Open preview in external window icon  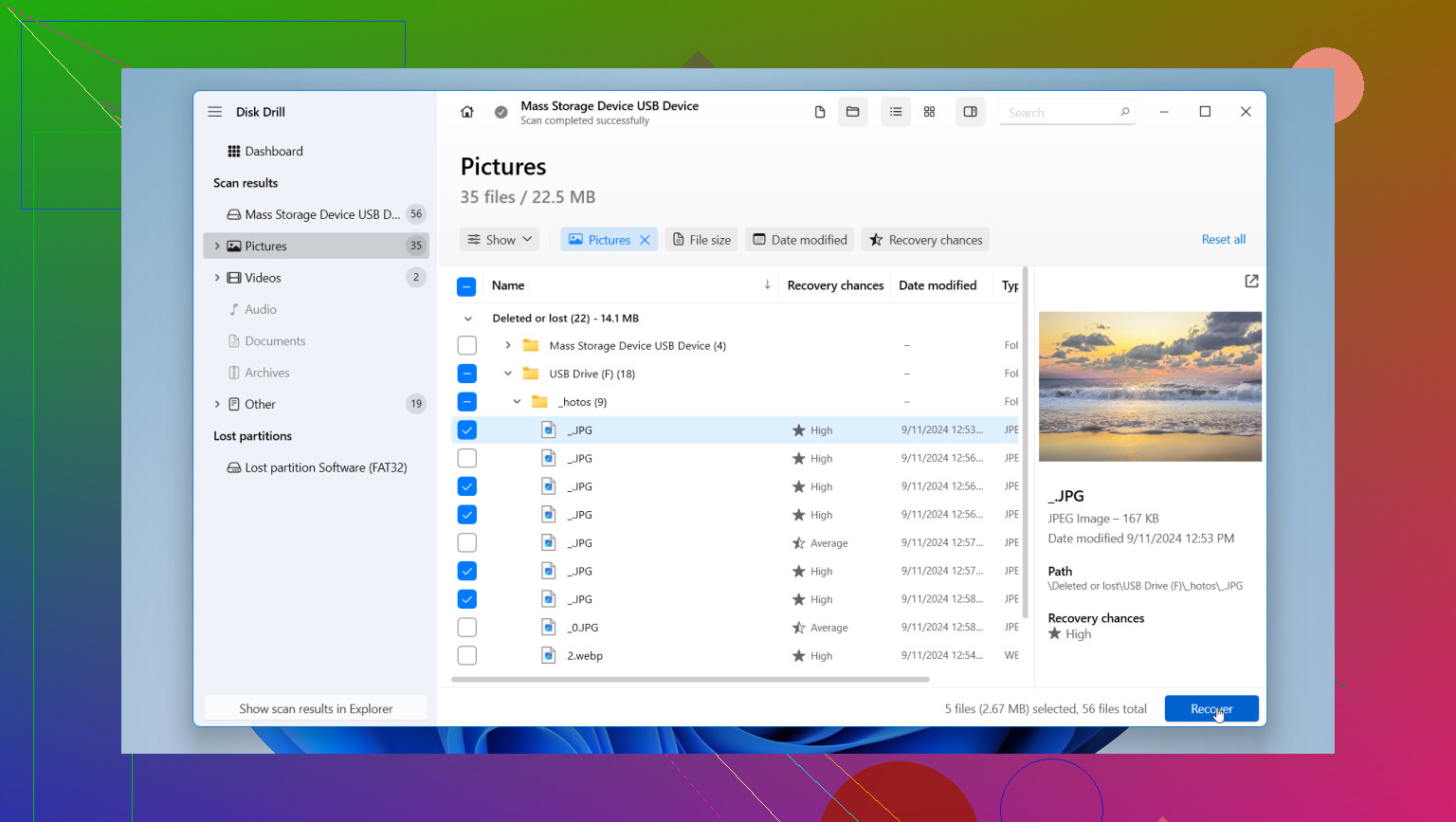coord(1251,282)
